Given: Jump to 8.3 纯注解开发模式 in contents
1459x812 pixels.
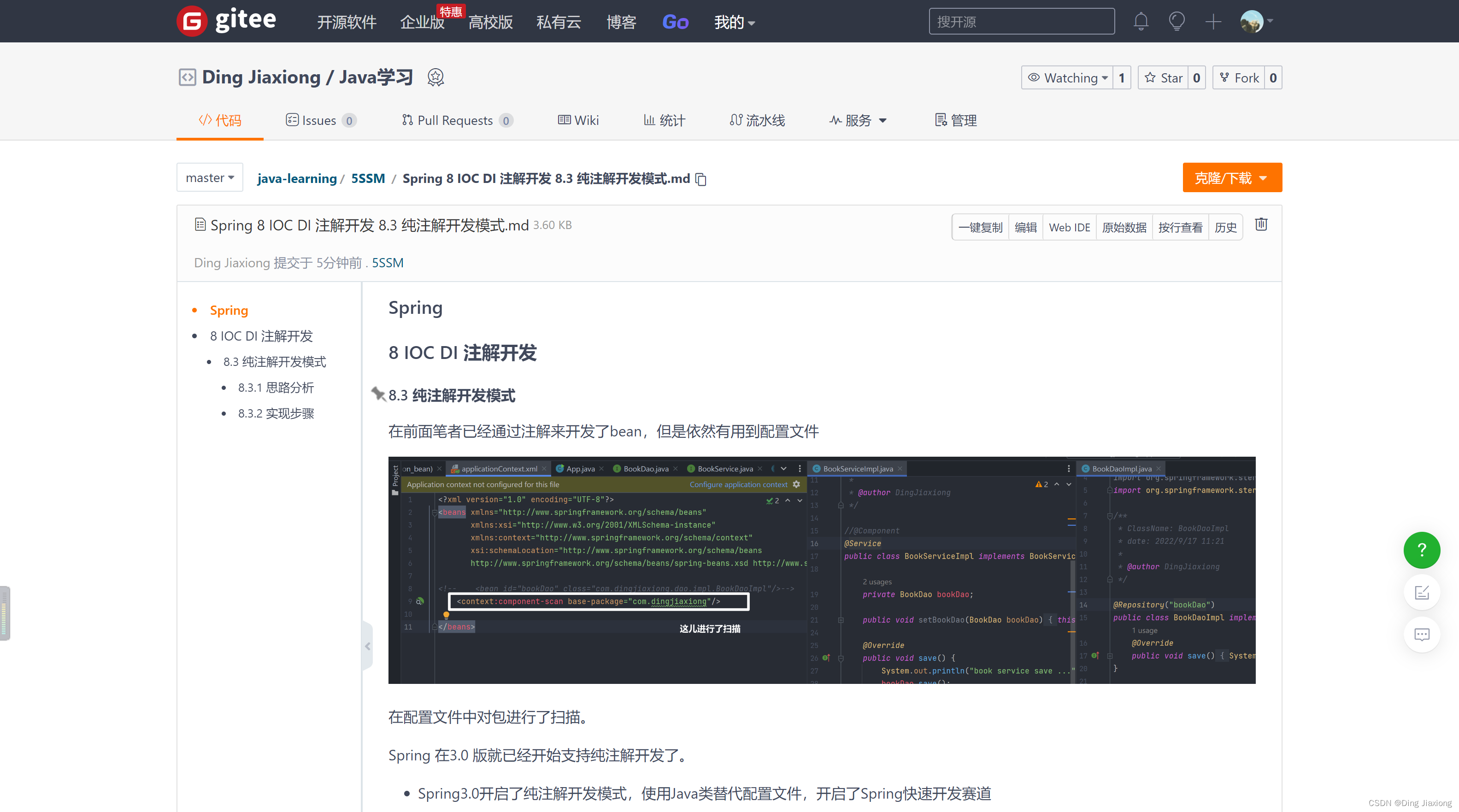Looking at the screenshot, I should click(275, 362).
